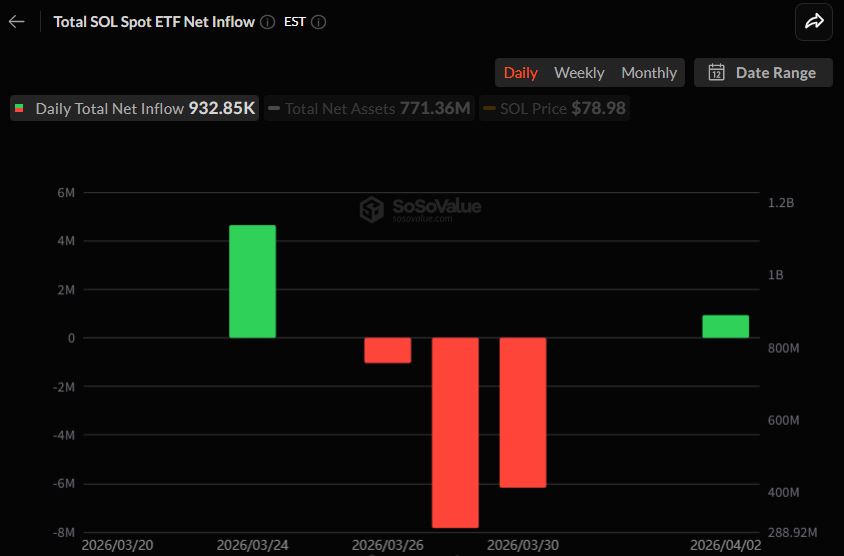Open the Date Range picker
The image size is (844, 556).
[x=764, y=72]
